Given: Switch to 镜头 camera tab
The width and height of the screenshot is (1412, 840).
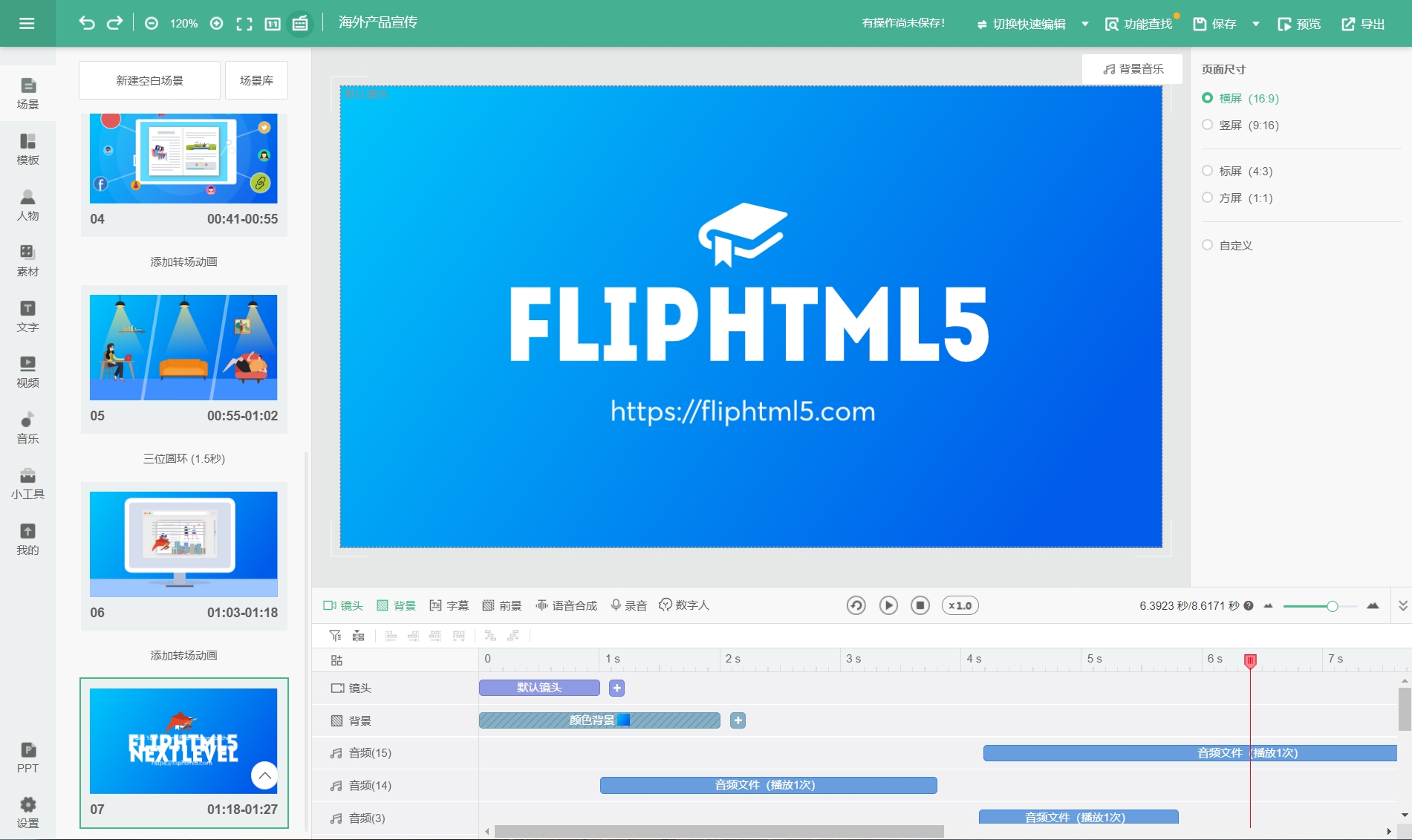Looking at the screenshot, I should (343, 606).
